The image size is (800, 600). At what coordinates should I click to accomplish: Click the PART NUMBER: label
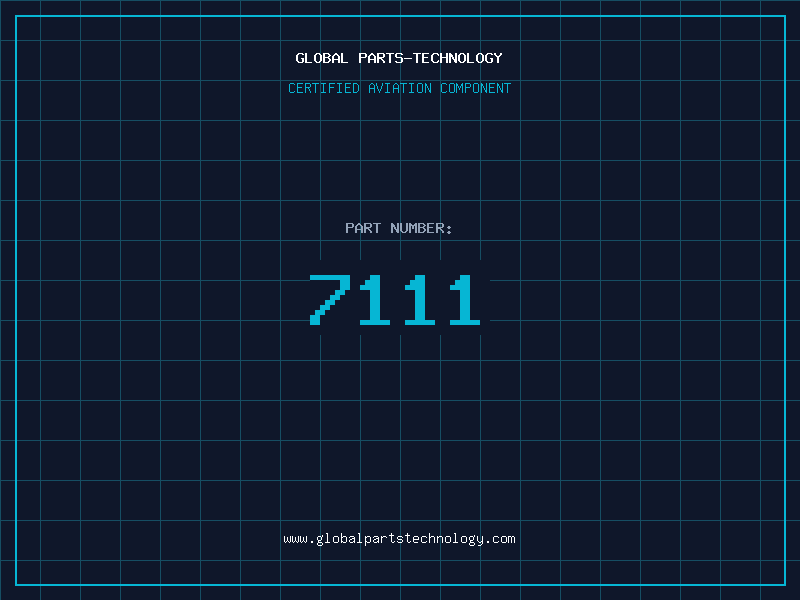399,228
